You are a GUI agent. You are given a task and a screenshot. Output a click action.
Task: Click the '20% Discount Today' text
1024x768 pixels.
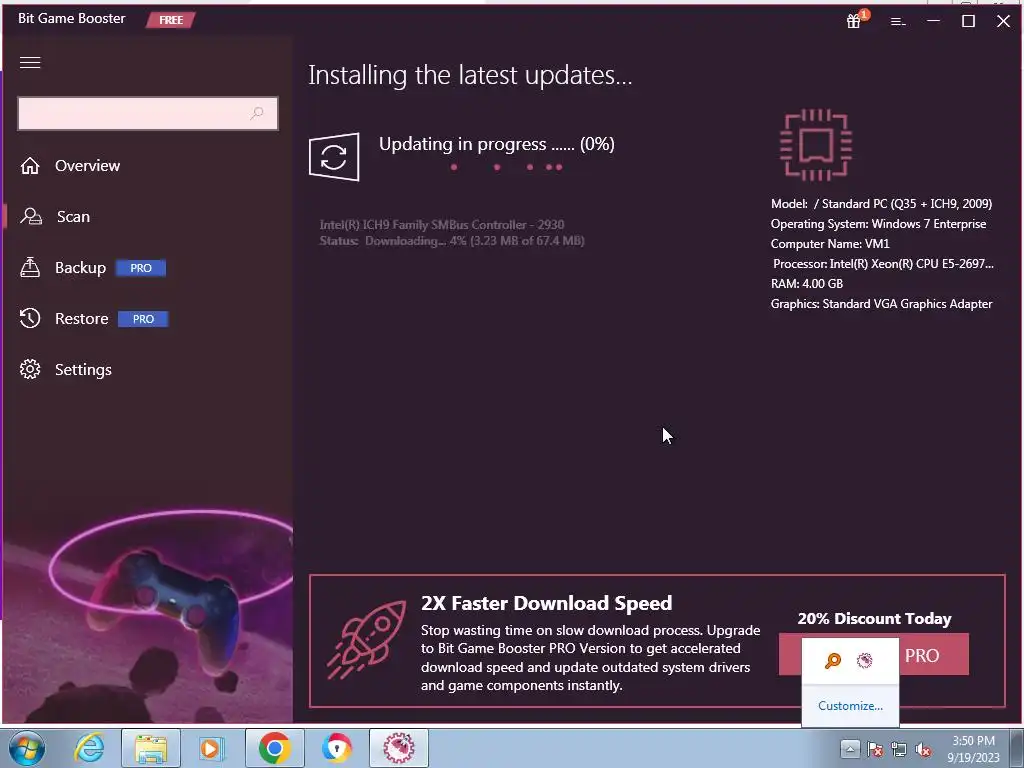874,618
